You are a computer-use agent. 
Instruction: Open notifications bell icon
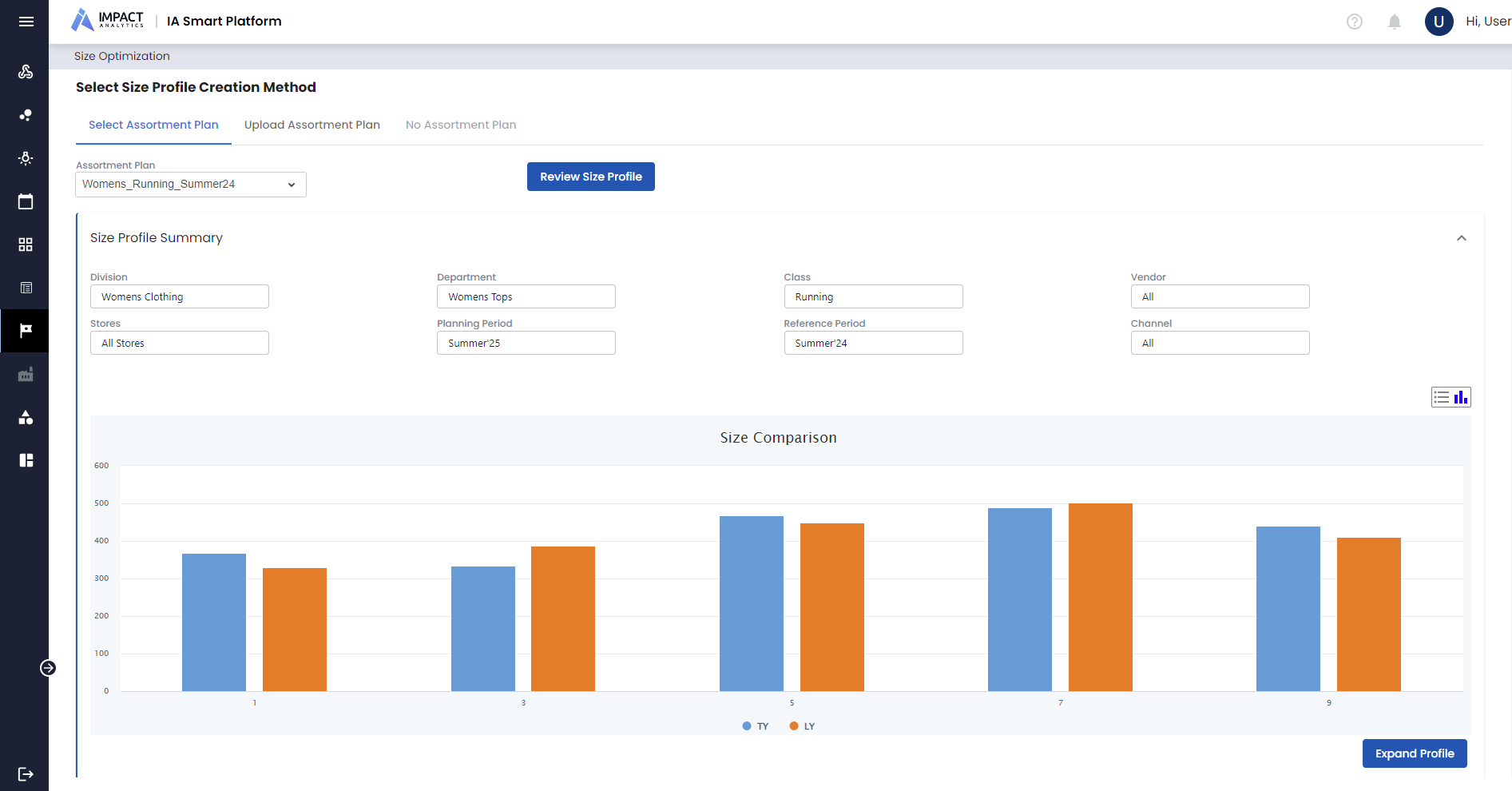[1395, 22]
